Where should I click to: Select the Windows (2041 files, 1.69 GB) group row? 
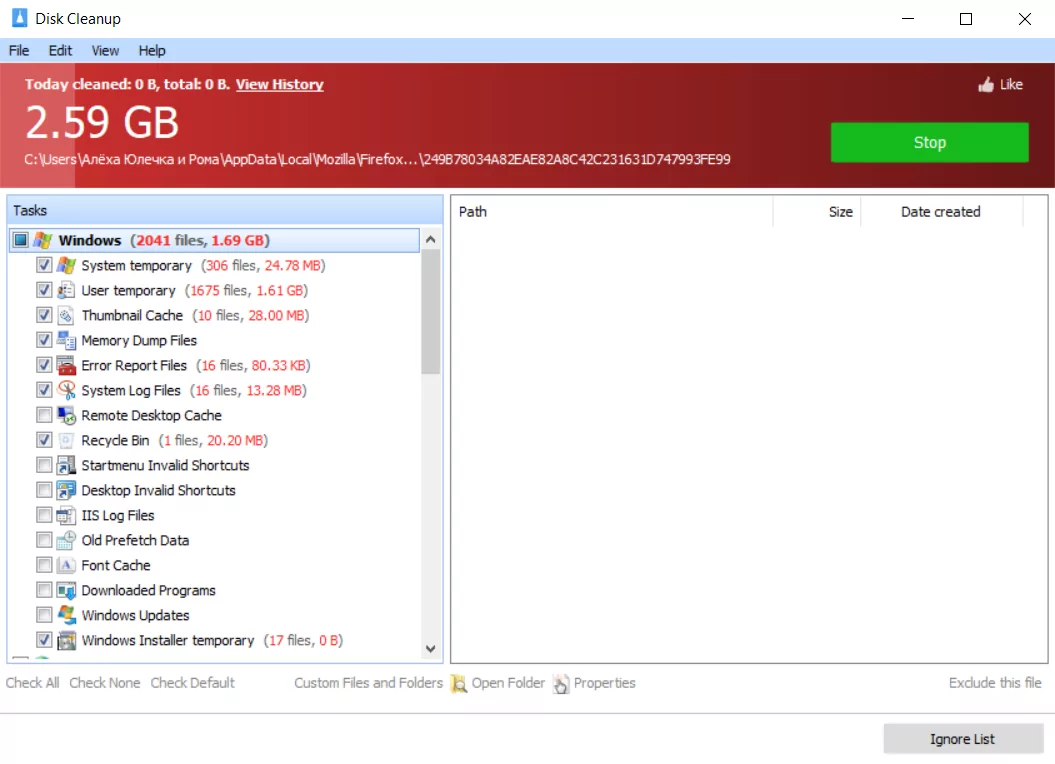tap(215, 240)
